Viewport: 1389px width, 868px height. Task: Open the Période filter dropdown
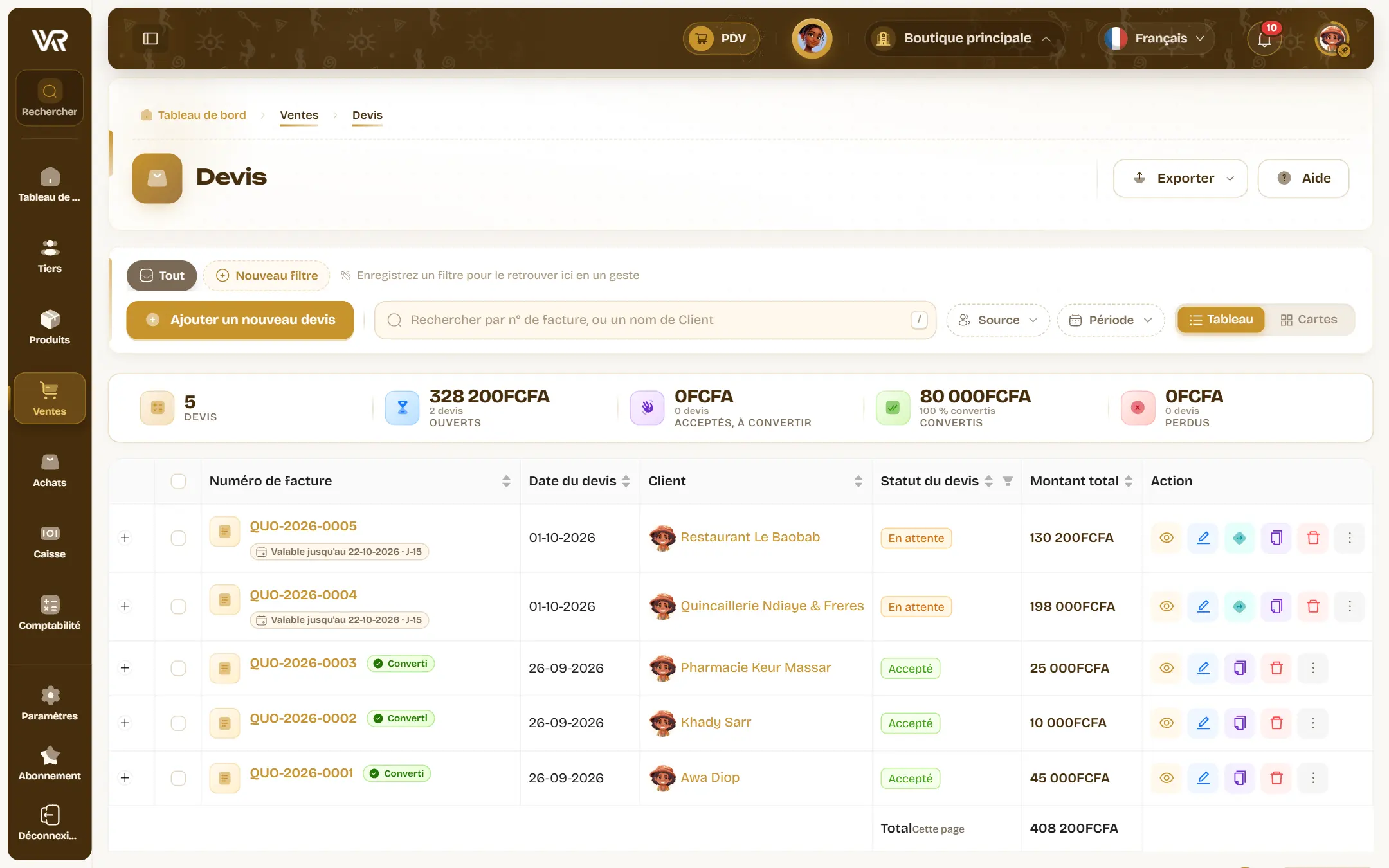[x=1111, y=320]
